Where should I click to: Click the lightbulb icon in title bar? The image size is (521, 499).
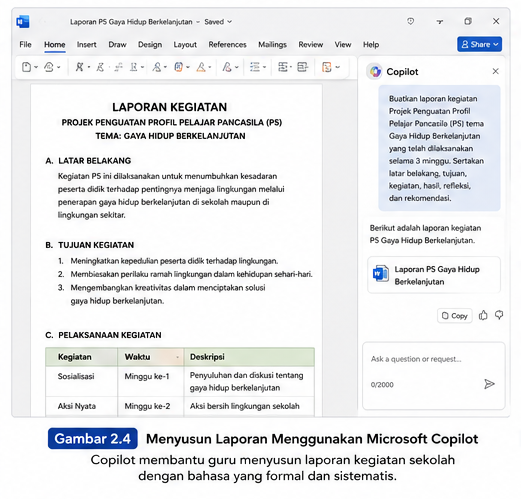pyautogui.click(x=411, y=21)
